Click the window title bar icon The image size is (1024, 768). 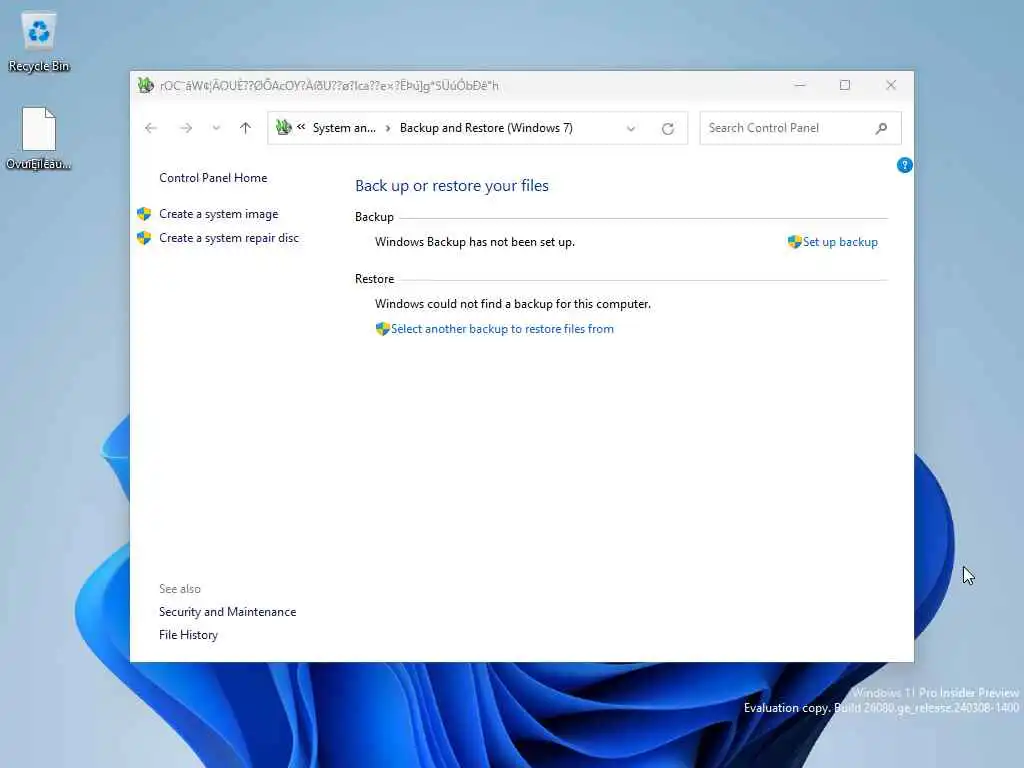[x=146, y=85]
